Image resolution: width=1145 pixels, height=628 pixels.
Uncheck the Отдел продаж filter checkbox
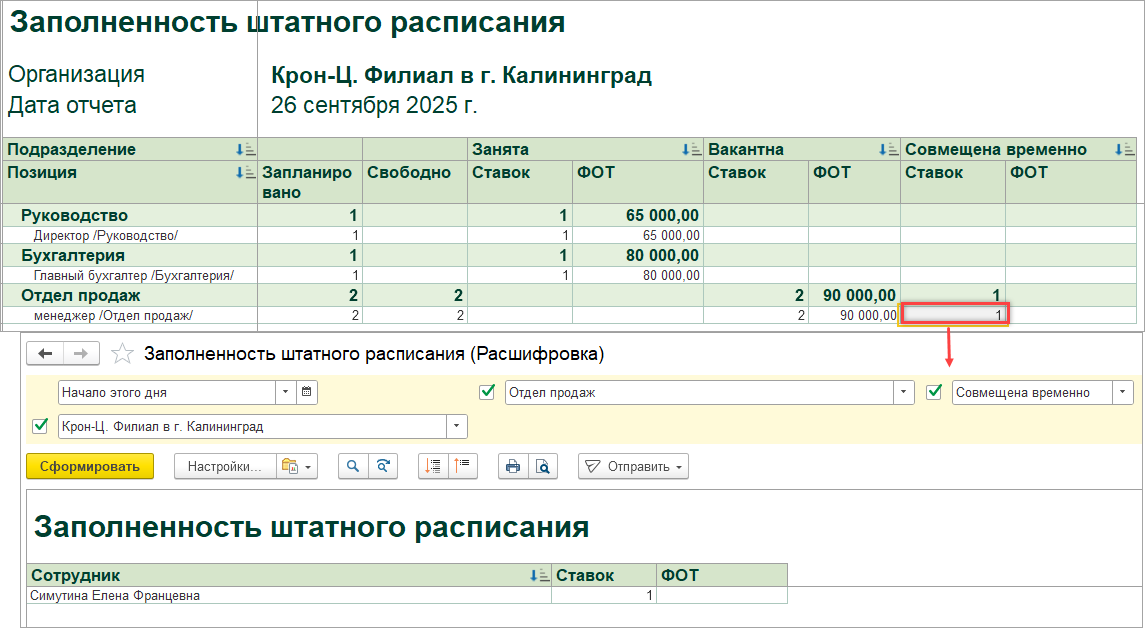488,393
